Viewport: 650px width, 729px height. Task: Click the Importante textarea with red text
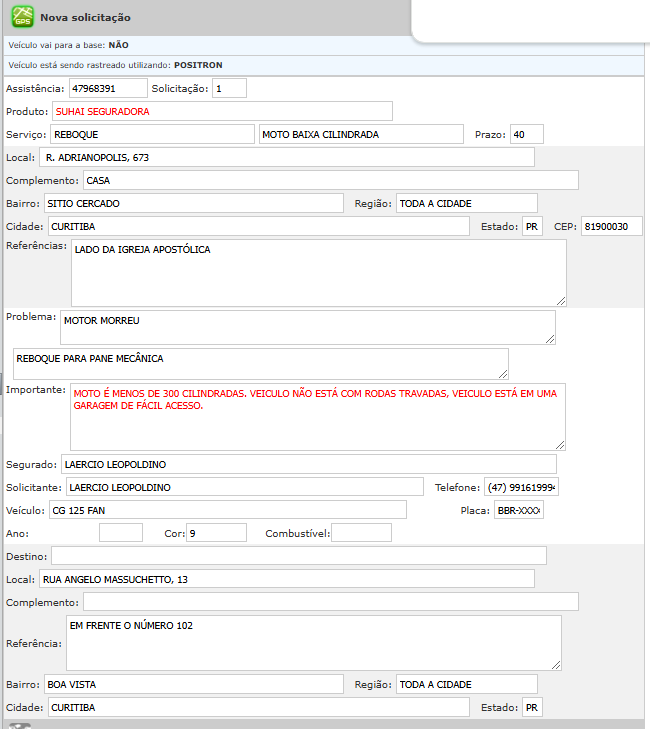coord(318,417)
